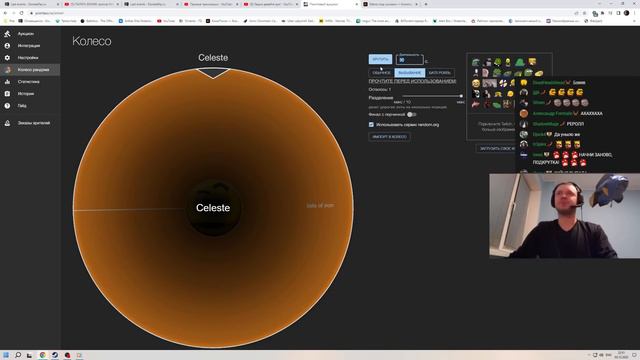The width and height of the screenshot is (640, 360).
Task: Click the РЕРОЛЛ chat message
Action: coord(575,124)
